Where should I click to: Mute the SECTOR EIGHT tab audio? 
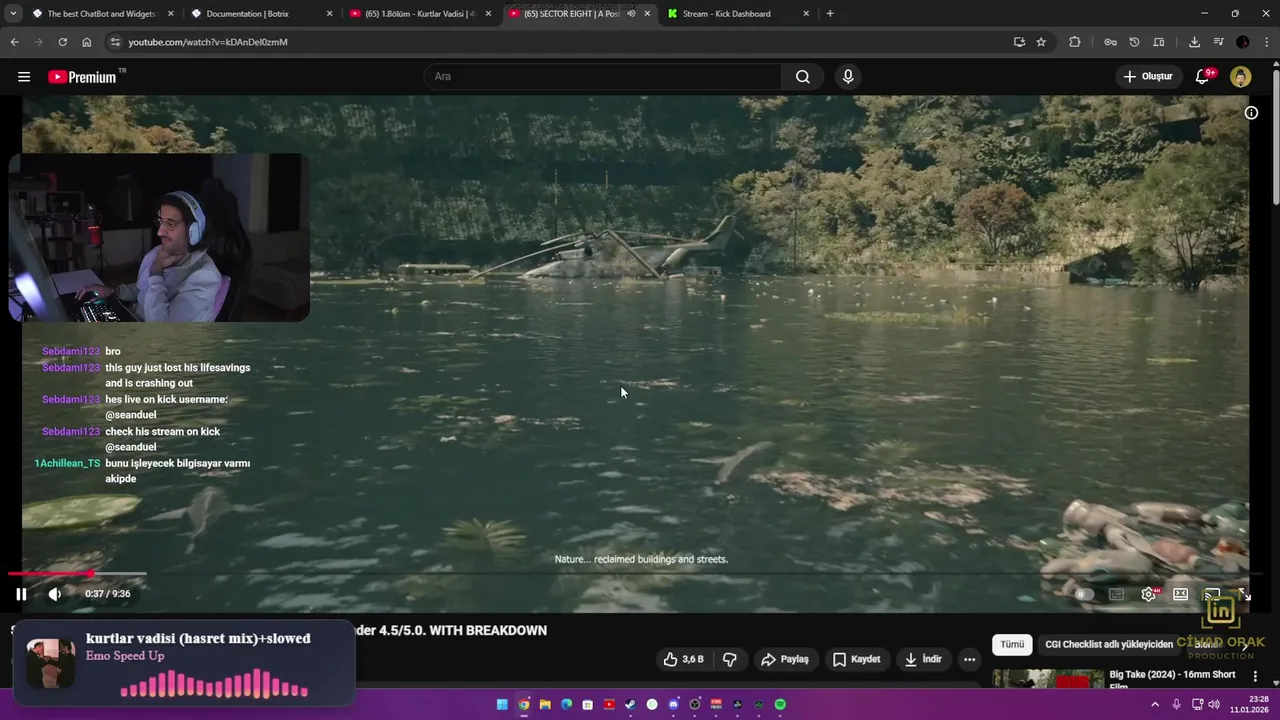click(631, 14)
